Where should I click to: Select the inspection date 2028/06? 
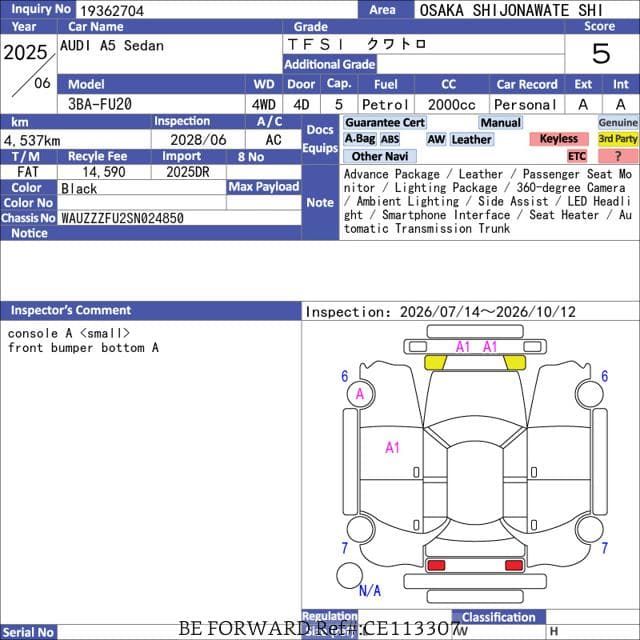(198, 140)
